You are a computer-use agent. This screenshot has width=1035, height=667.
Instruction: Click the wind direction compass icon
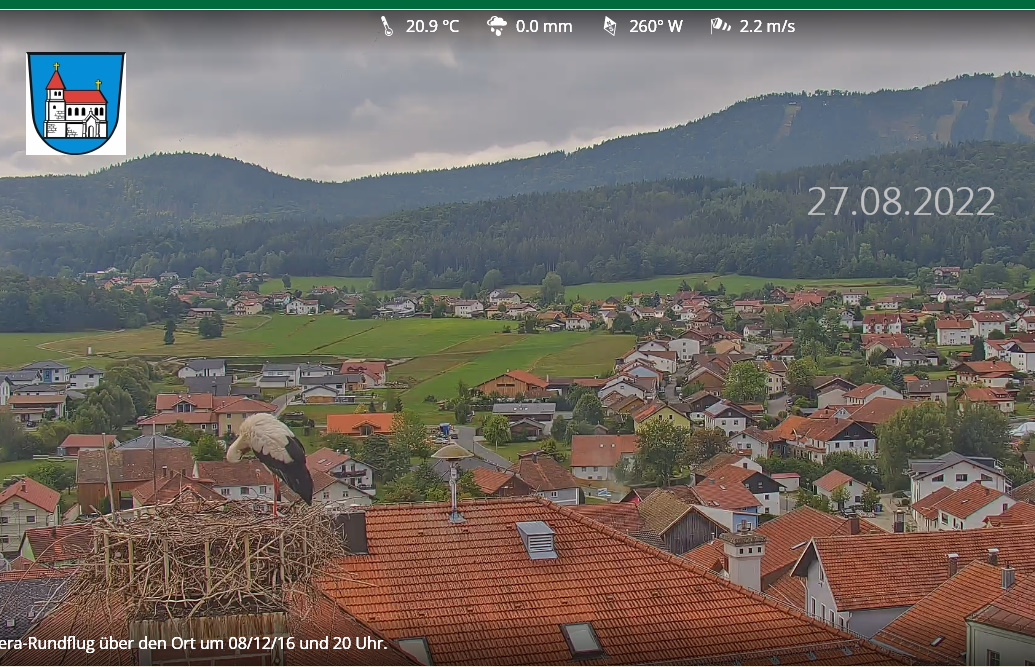click(x=610, y=26)
